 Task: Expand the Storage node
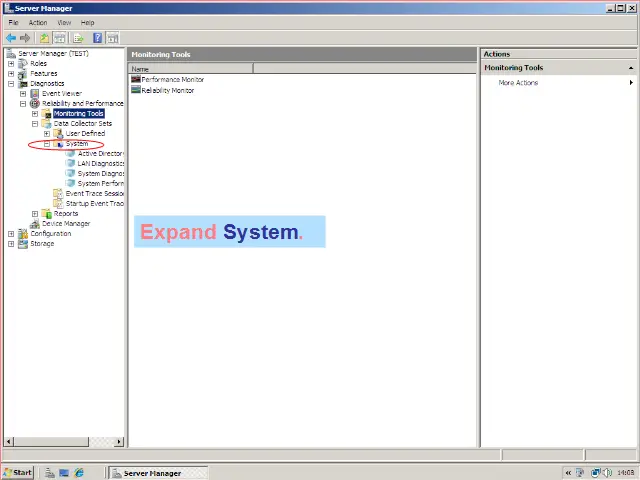coord(11,244)
